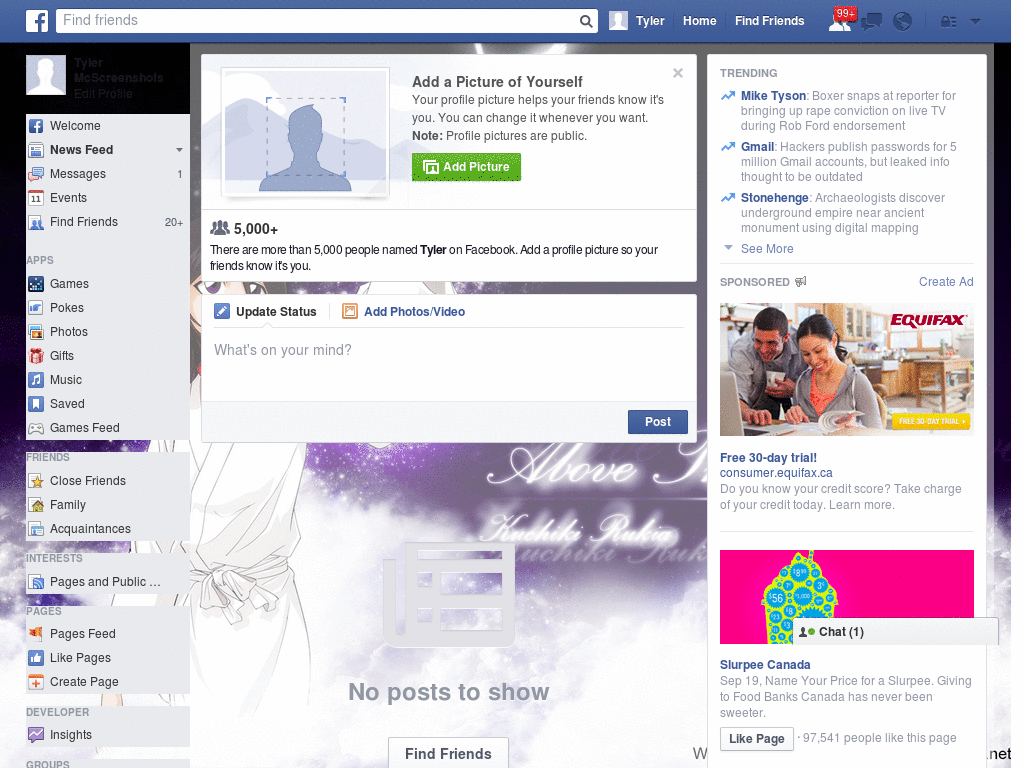Click the Equifax ad image
Screen dimensions: 1024x768
coord(846,370)
